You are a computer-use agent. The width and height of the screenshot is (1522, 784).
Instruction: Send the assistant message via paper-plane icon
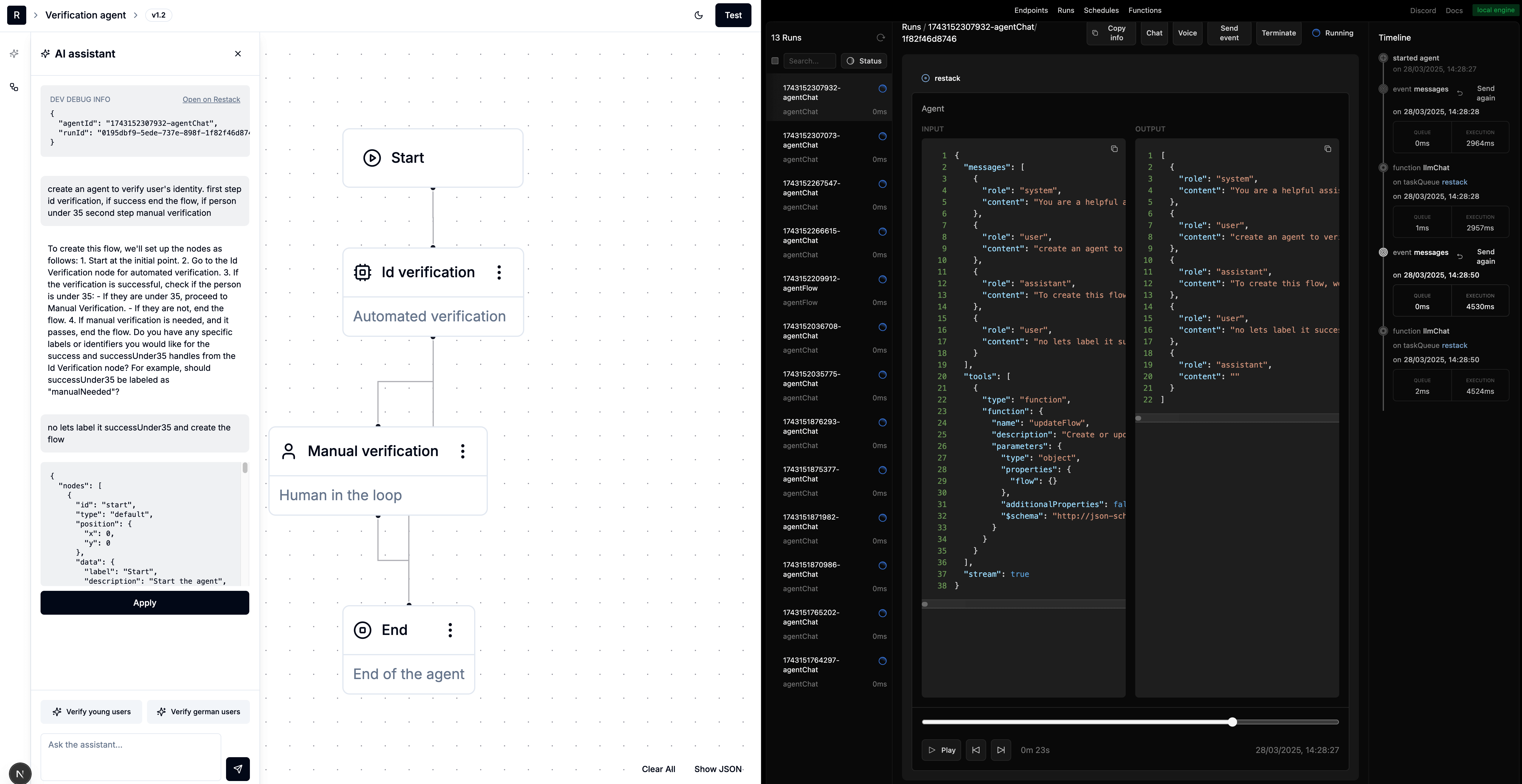pyautogui.click(x=238, y=769)
